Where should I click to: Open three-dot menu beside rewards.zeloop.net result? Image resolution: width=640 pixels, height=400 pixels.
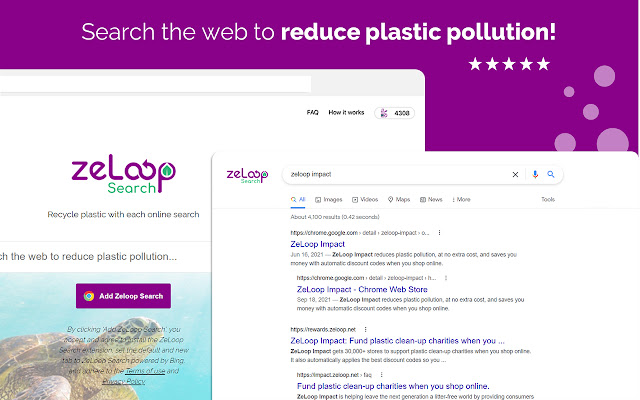366,329
